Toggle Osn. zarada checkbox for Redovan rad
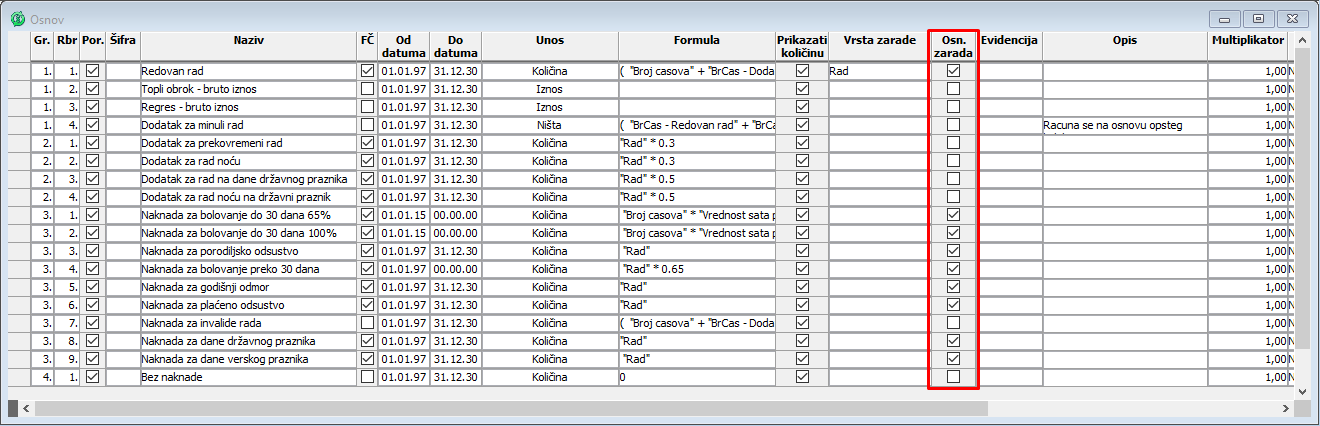 point(953,71)
